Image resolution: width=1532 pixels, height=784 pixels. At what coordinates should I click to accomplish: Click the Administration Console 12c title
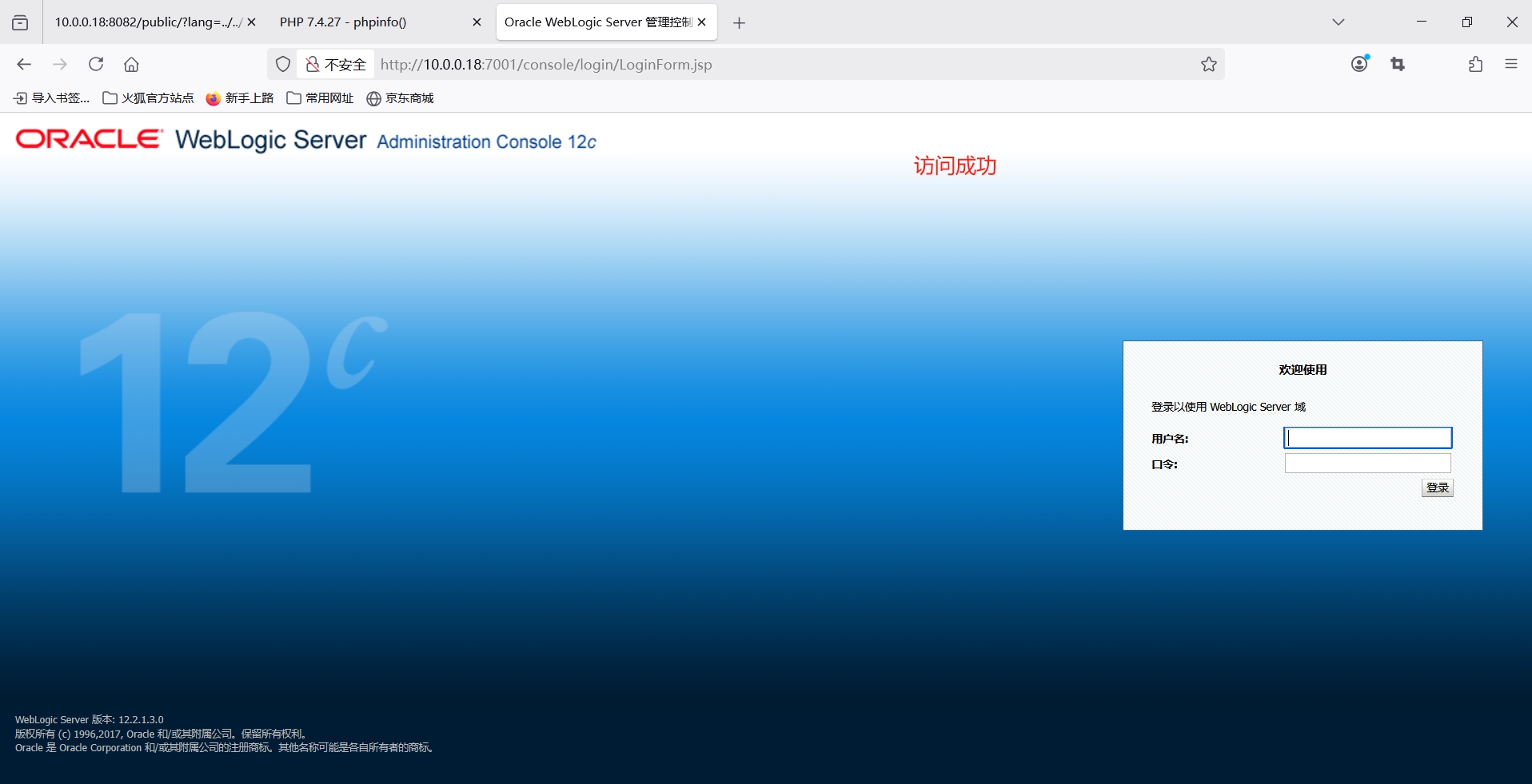tap(486, 141)
